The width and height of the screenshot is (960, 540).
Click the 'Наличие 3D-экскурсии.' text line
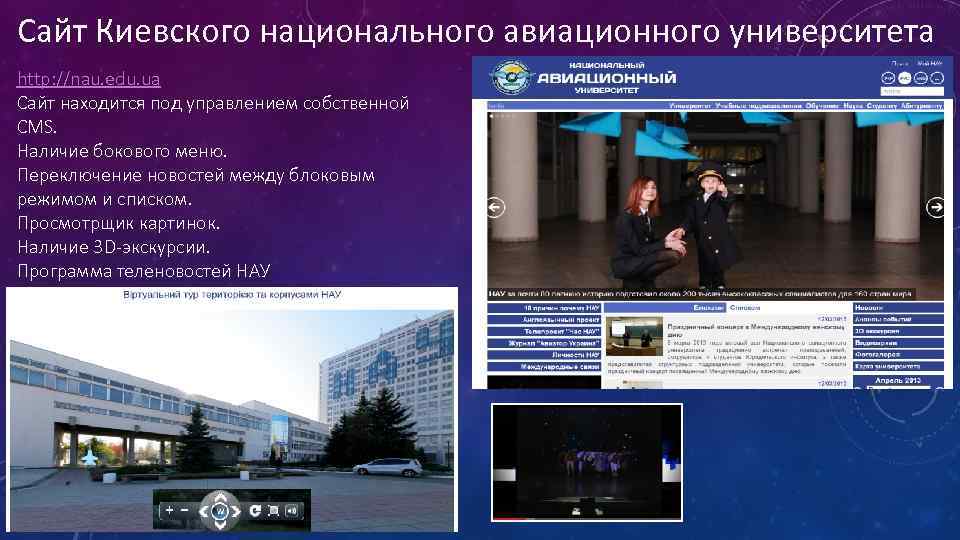tap(114, 247)
